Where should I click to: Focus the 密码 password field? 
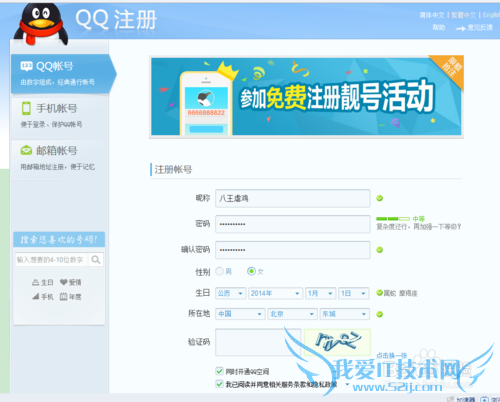tap(293, 224)
